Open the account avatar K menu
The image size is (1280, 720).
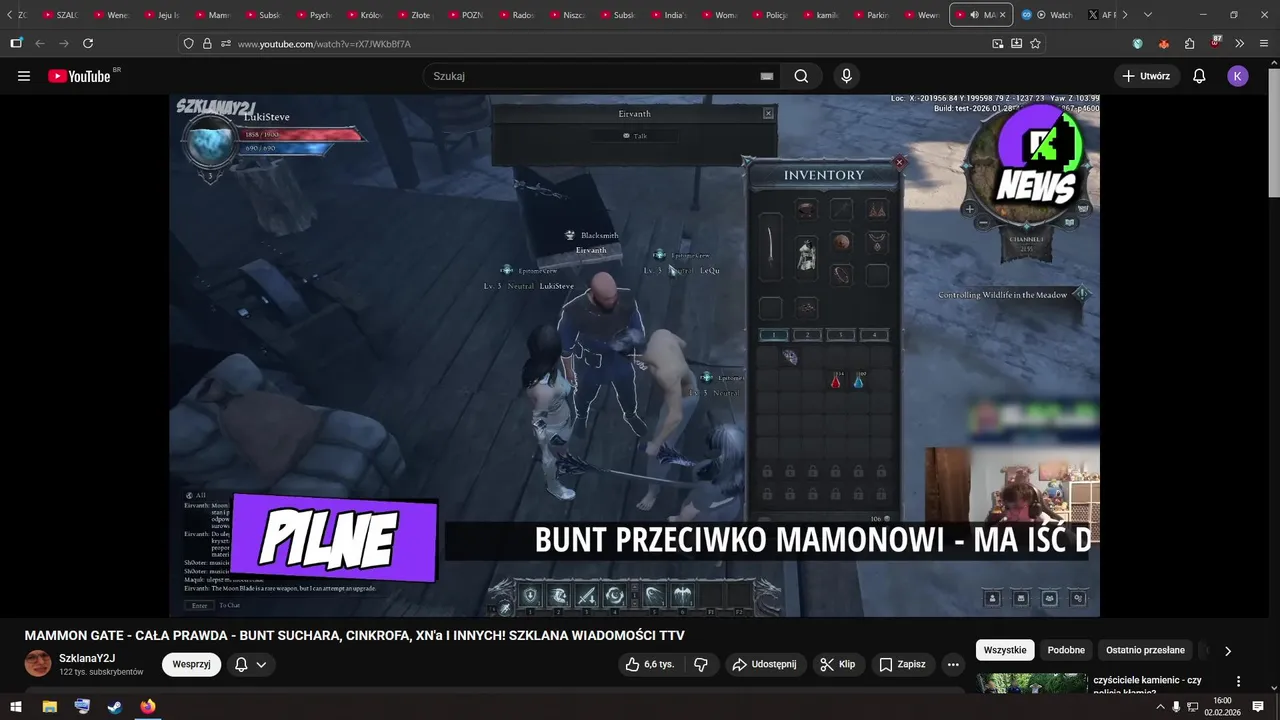click(1238, 76)
